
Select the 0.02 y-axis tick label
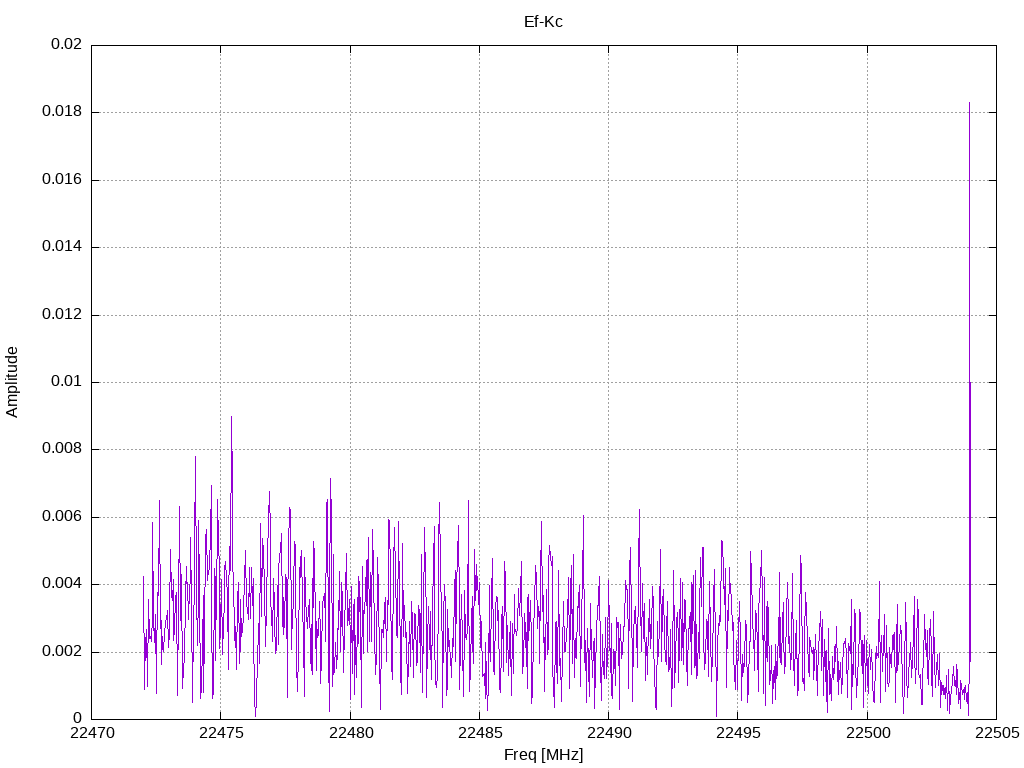[65, 45]
